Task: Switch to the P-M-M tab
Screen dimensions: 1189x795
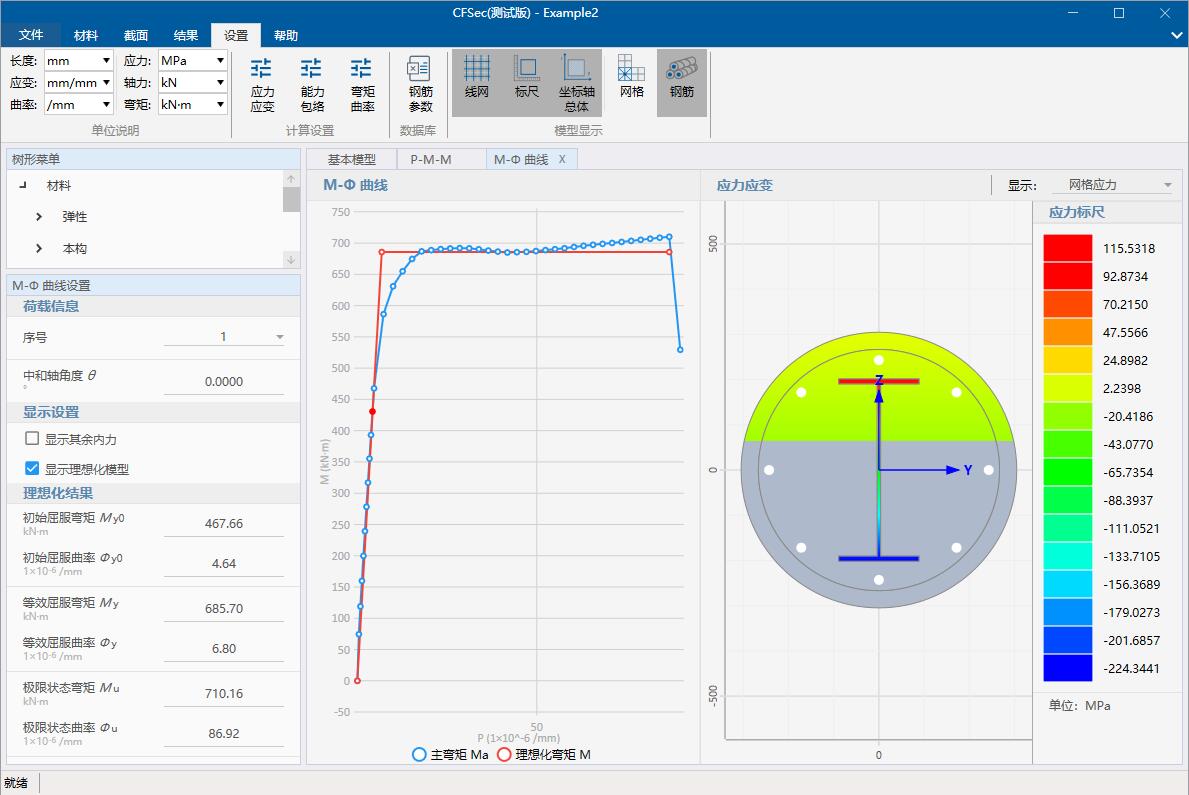Action: click(435, 158)
